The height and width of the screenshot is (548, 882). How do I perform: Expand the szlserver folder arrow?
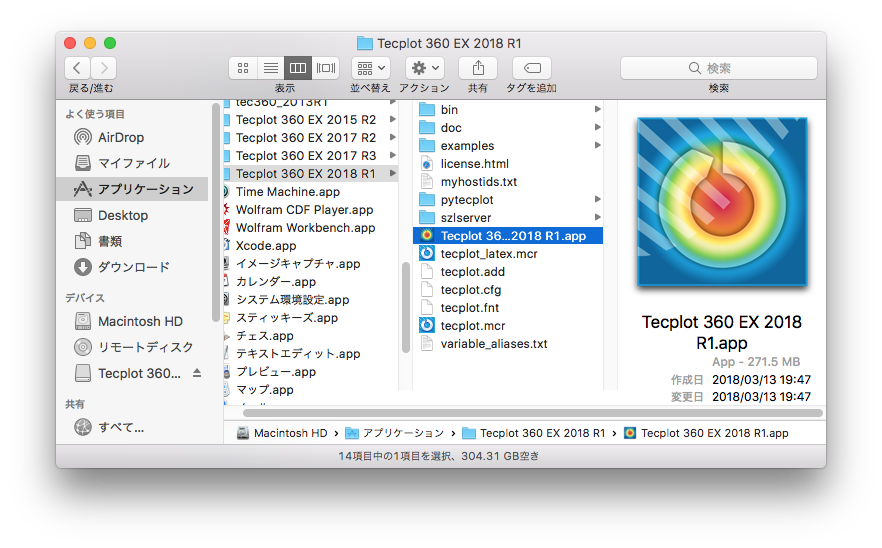pos(598,217)
